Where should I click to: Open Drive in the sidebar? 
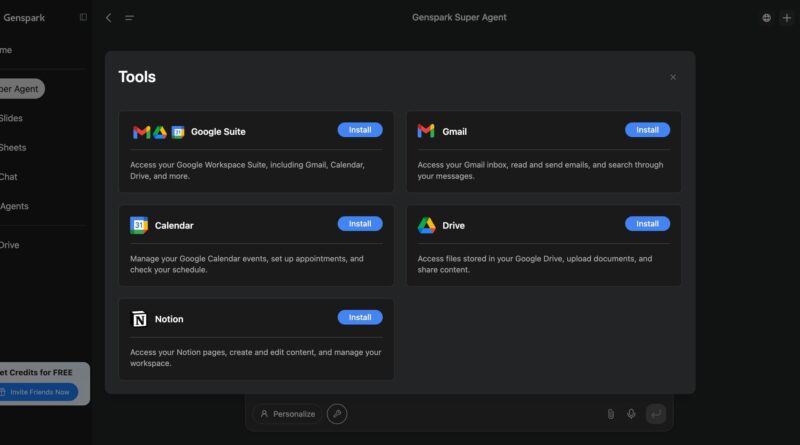coord(10,245)
